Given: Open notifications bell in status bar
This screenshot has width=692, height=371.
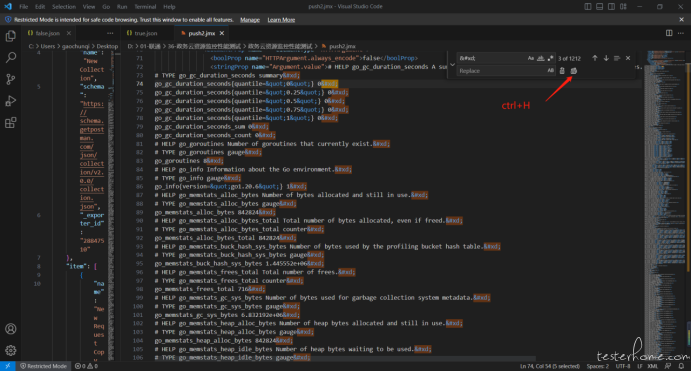Looking at the screenshot, I should click(x=681, y=366).
